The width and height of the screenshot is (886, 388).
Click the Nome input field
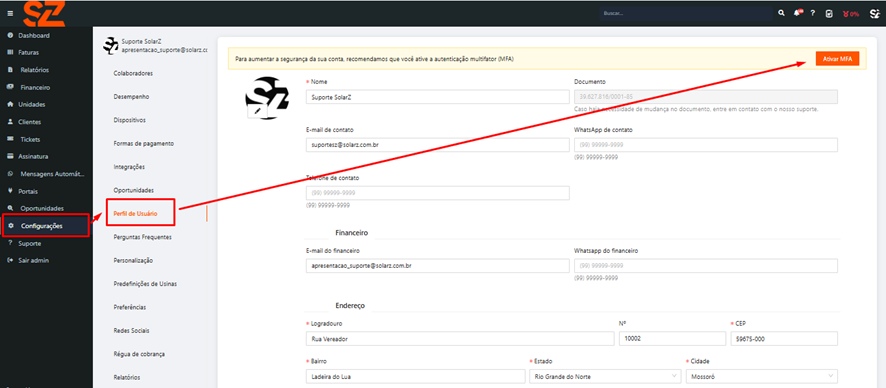tap(437, 97)
